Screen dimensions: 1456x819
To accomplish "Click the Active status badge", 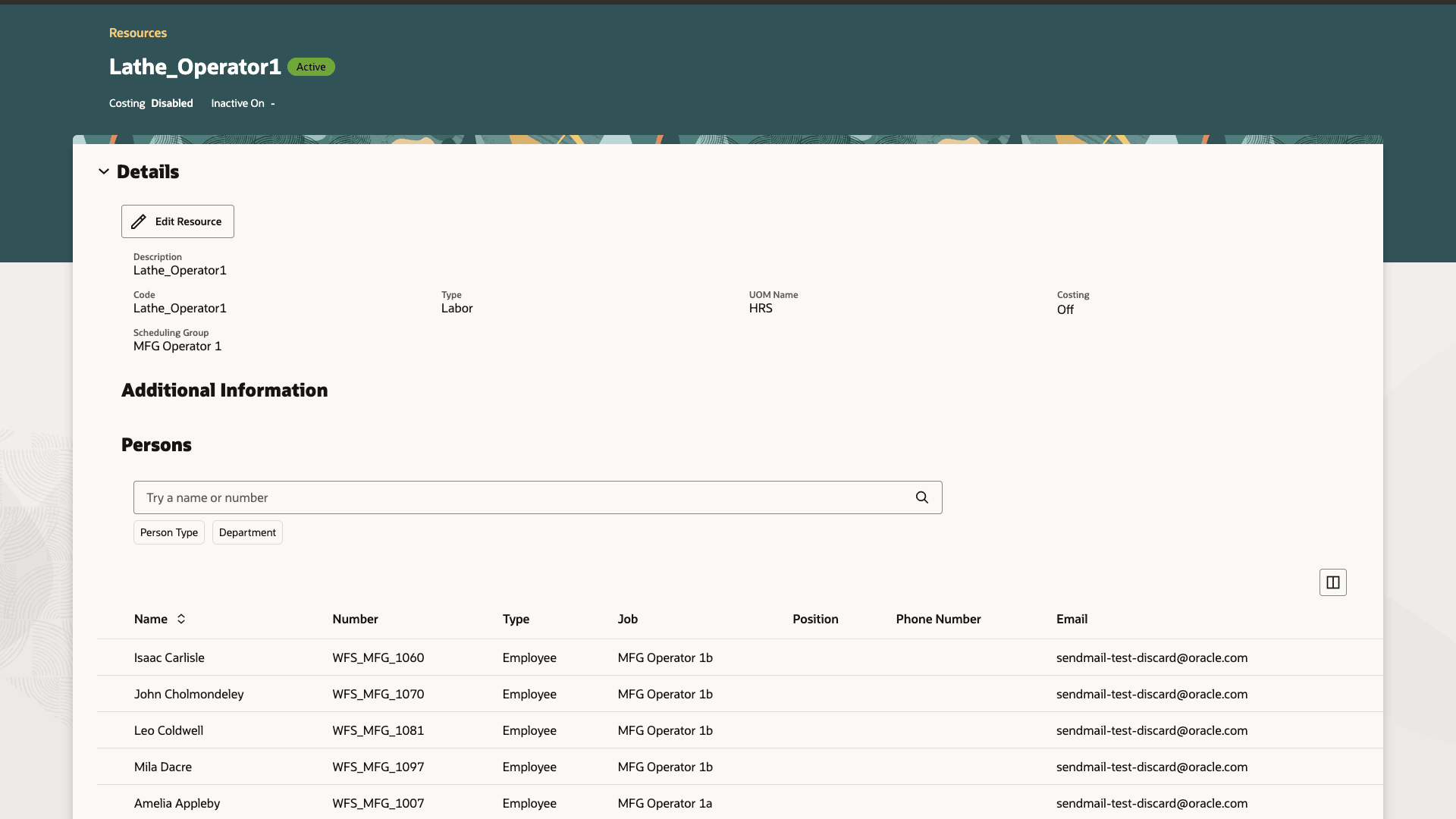I will tap(311, 67).
